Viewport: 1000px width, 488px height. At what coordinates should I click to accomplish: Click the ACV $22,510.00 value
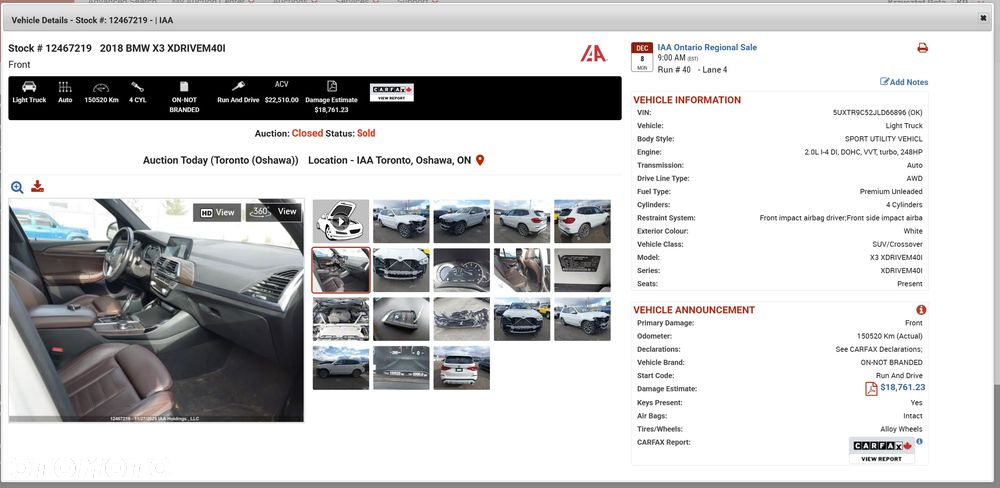[282, 100]
